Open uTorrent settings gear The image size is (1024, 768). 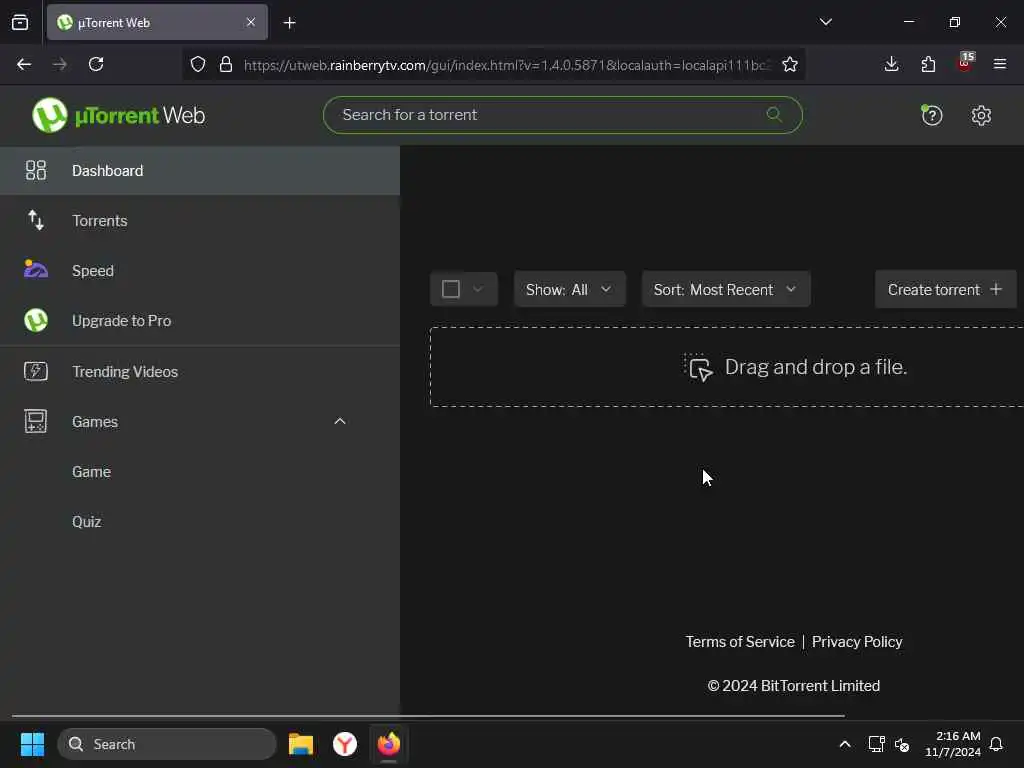pos(981,116)
